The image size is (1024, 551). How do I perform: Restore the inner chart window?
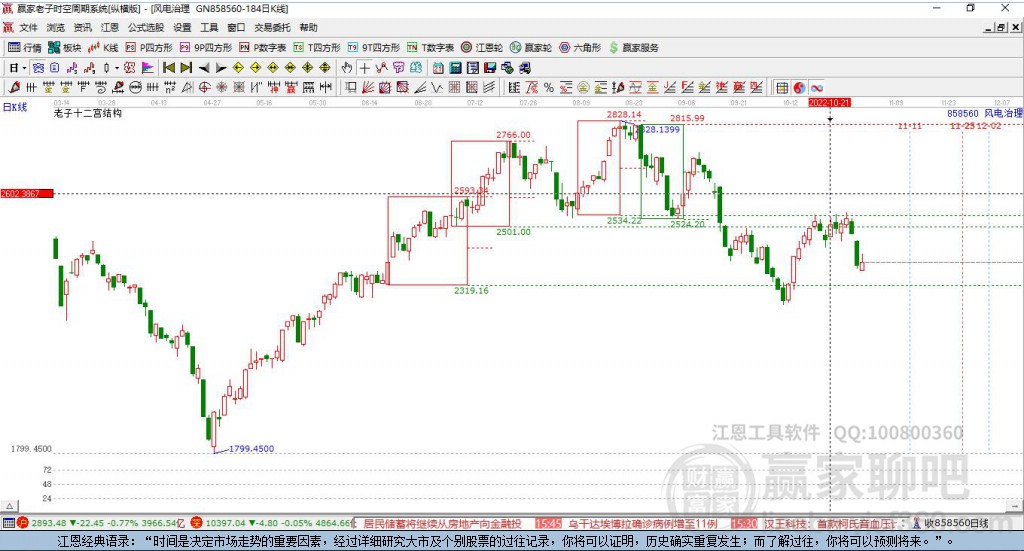(1001, 27)
